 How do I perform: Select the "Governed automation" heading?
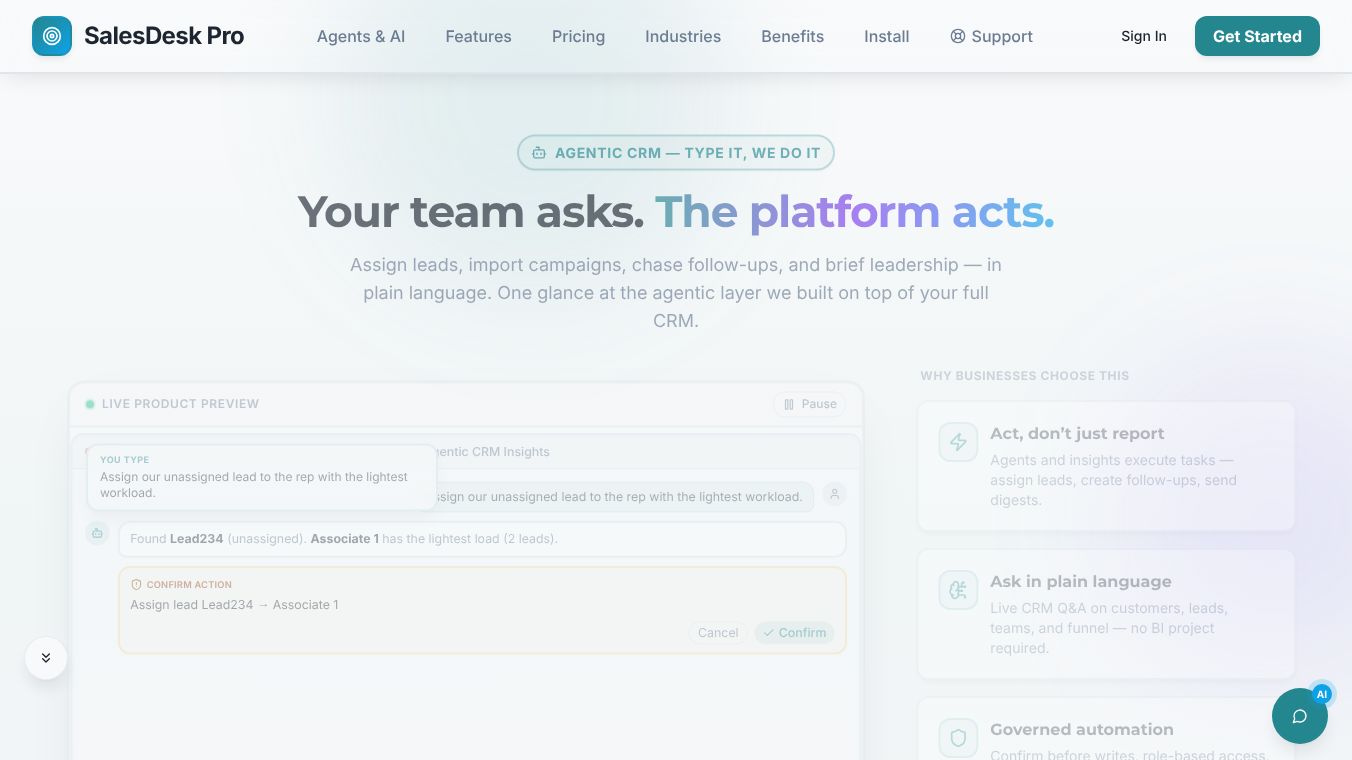[1082, 729]
